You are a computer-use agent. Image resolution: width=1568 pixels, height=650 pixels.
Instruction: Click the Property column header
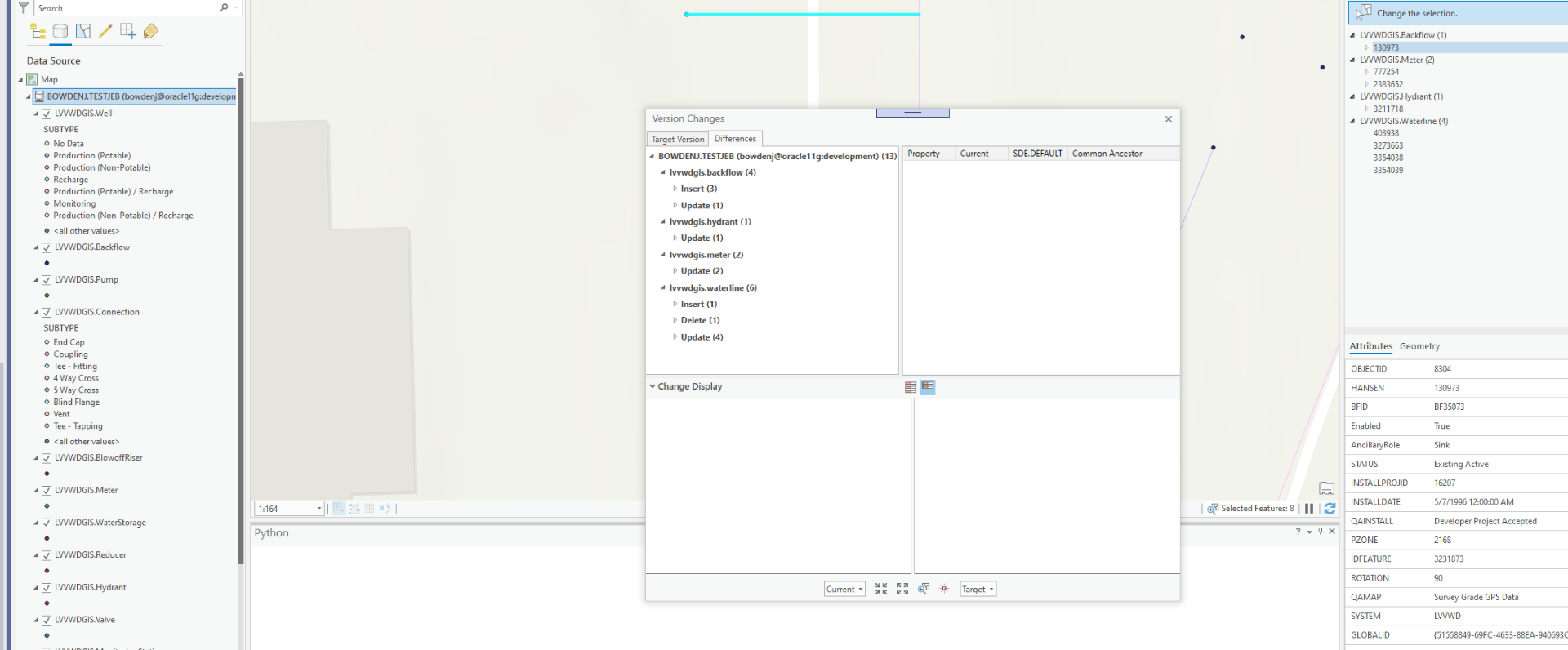929,154
